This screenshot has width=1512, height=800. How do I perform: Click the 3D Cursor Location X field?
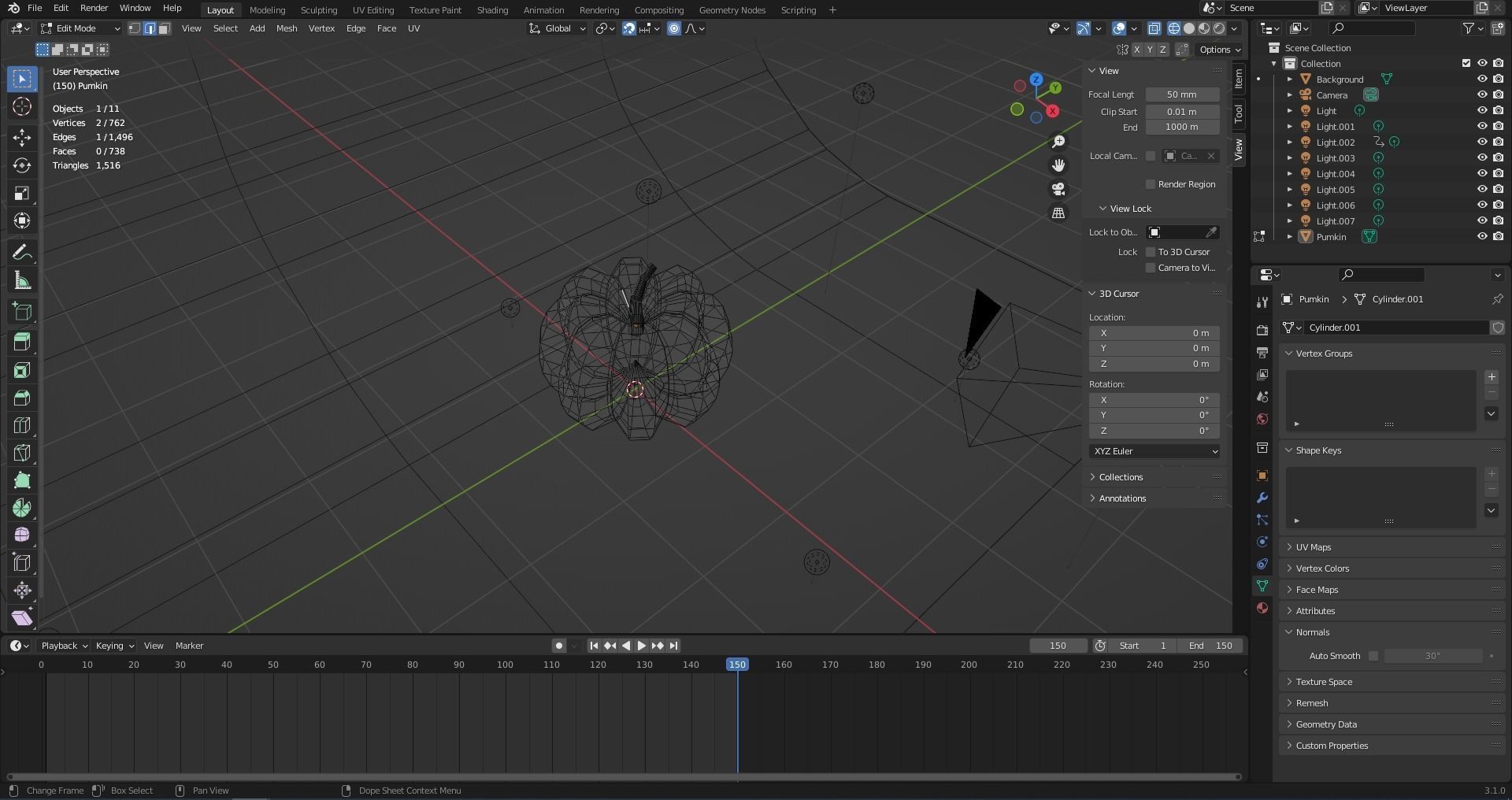click(x=1154, y=333)
